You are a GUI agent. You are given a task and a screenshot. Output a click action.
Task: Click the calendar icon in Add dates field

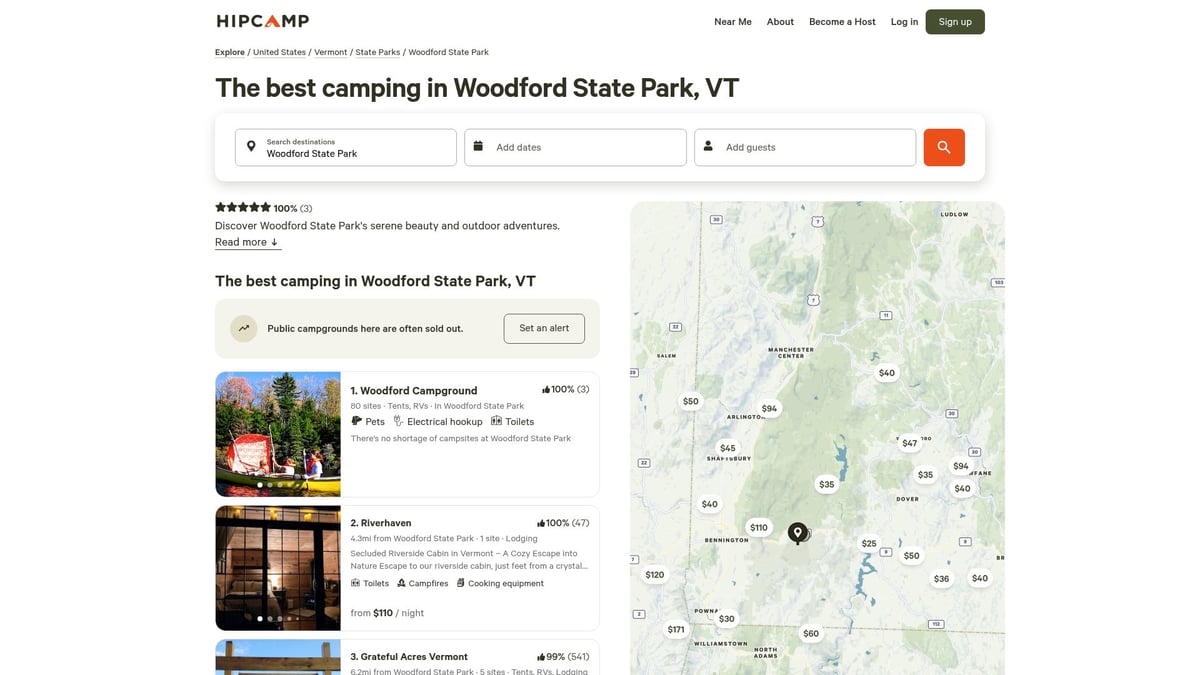click(x=478, y=145)
